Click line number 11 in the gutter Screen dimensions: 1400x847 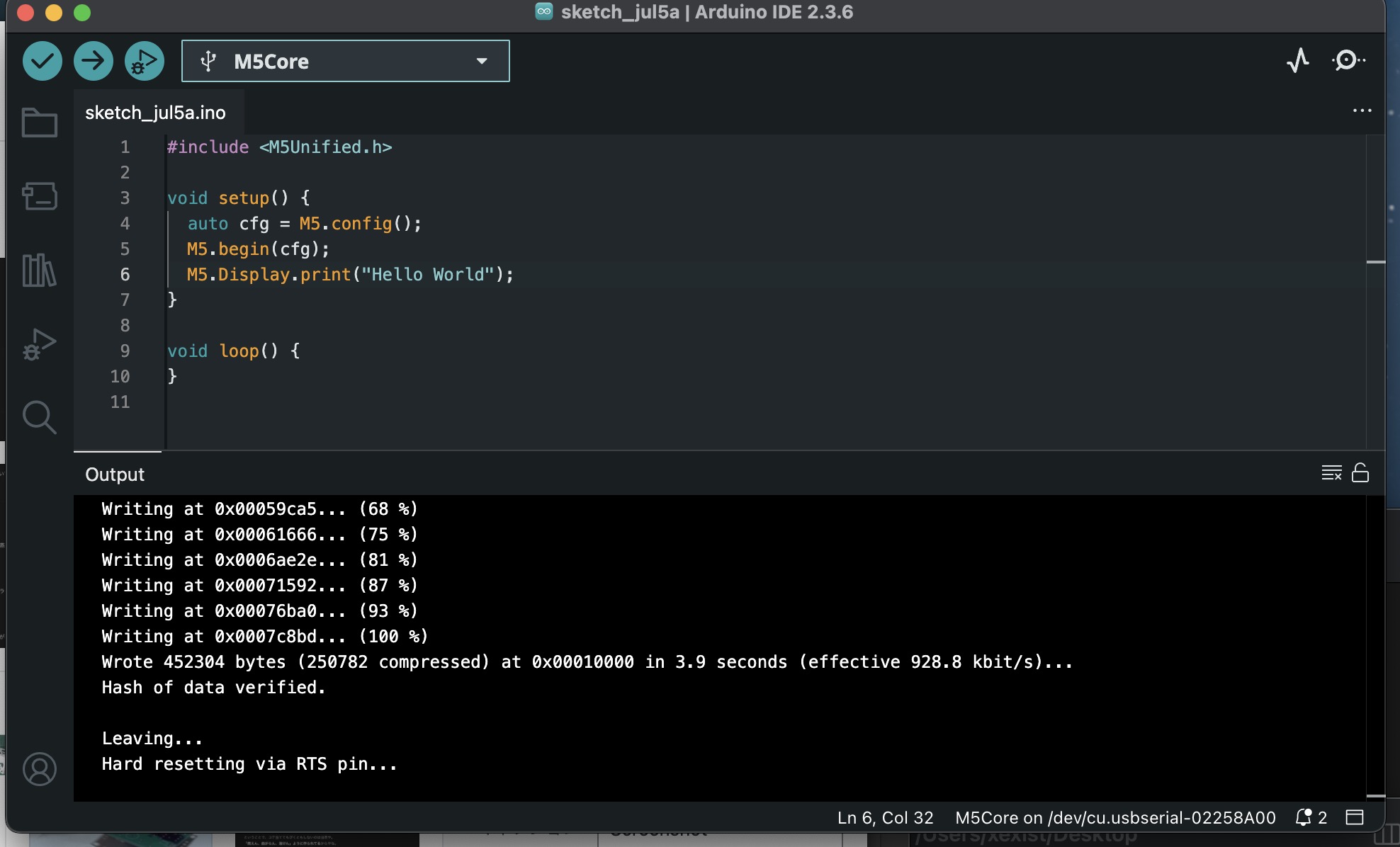click(x=120, y=402)
